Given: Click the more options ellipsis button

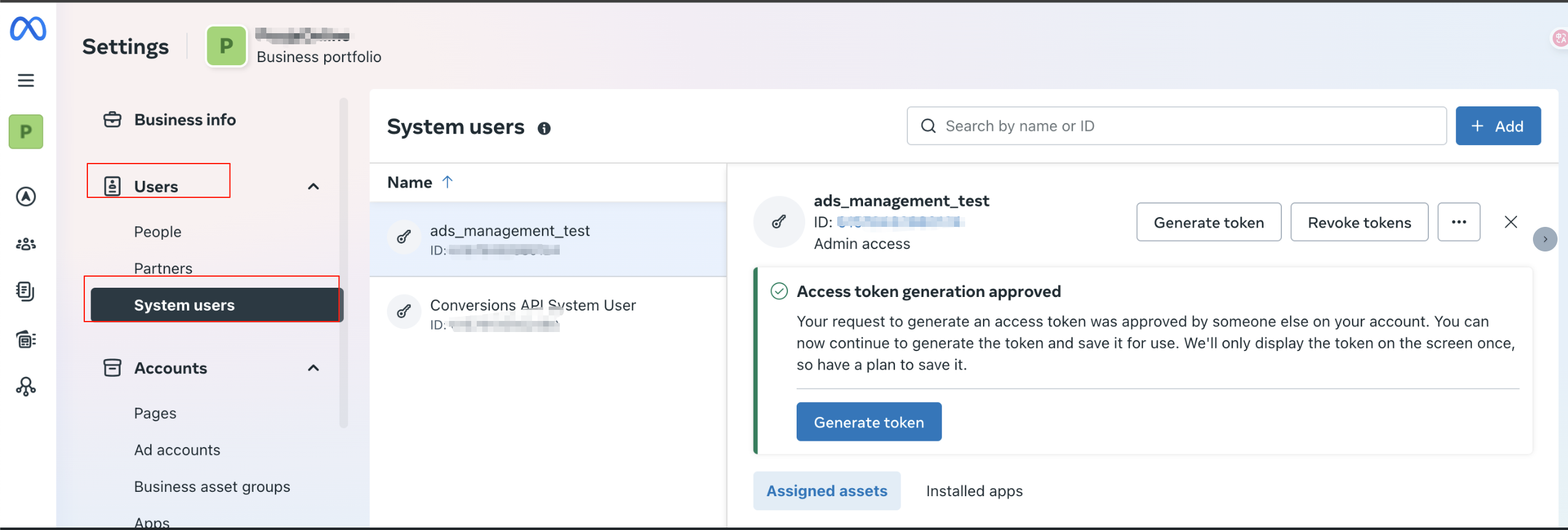Looking at the screenshot, I should click(1459, 222).
